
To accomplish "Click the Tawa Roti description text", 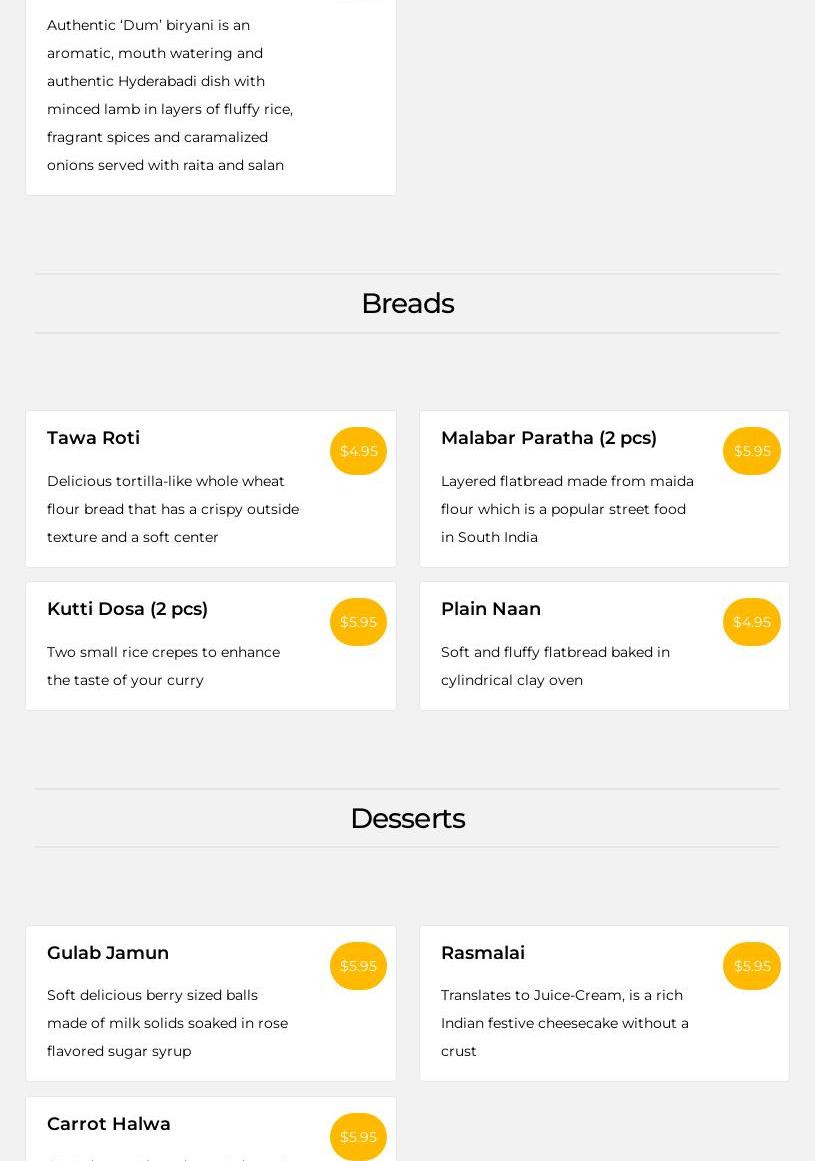I will point(172,509).
